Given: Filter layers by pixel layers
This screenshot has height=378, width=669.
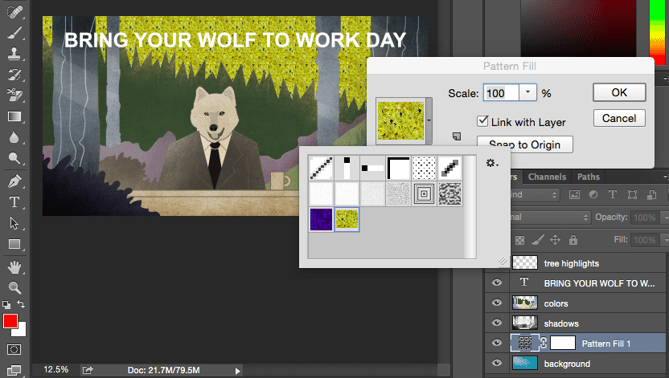Looking at the screenshot, I should [x=574, y=195].
